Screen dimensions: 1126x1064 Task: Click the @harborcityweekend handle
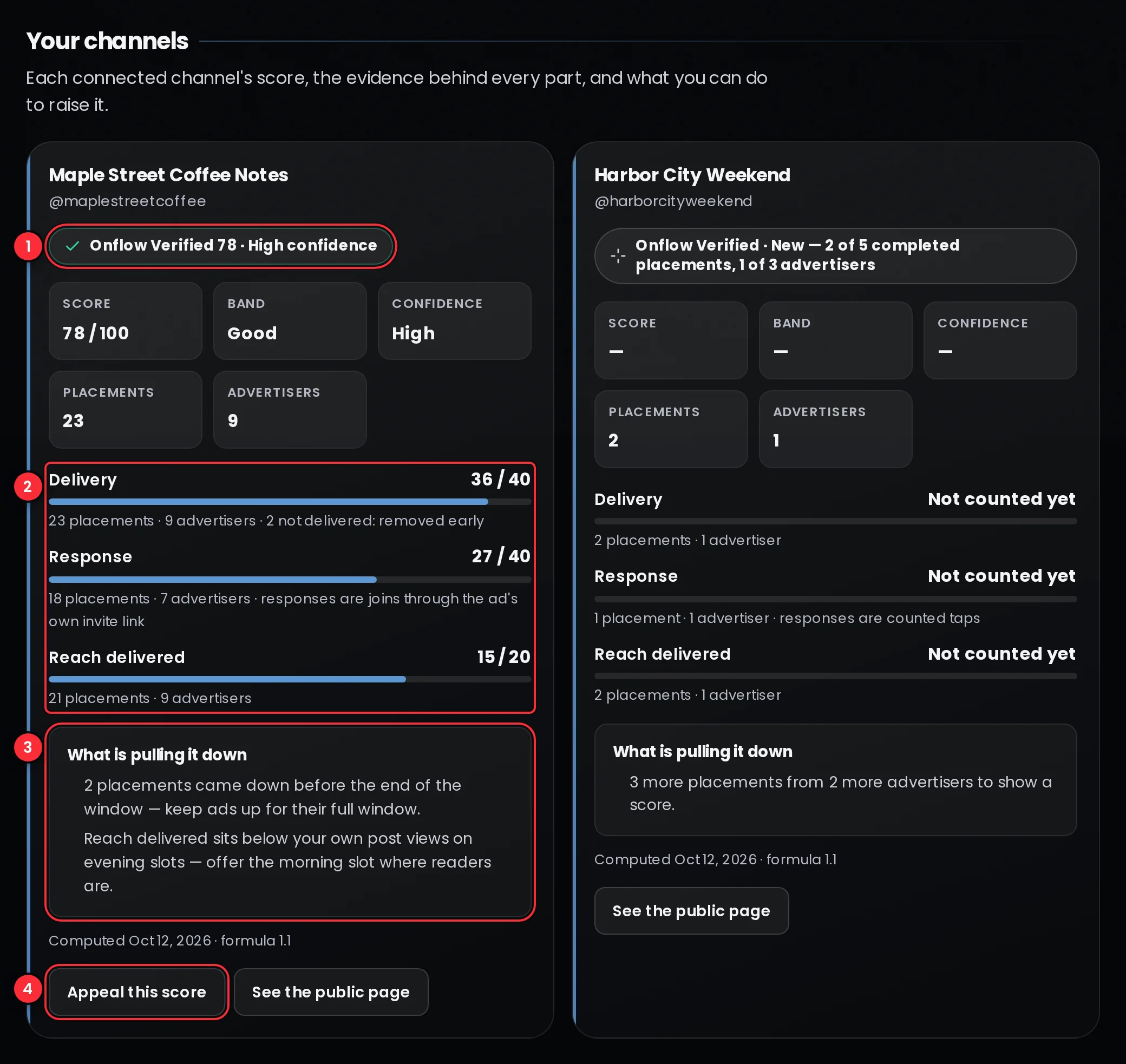click(673, 201)
